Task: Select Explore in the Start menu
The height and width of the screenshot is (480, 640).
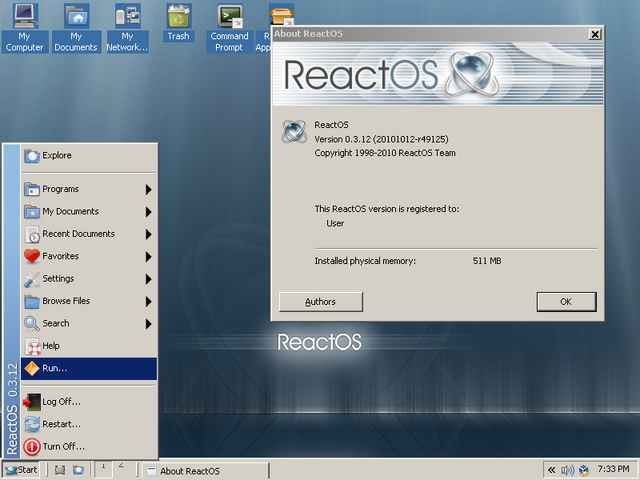Action: (89, 156)
